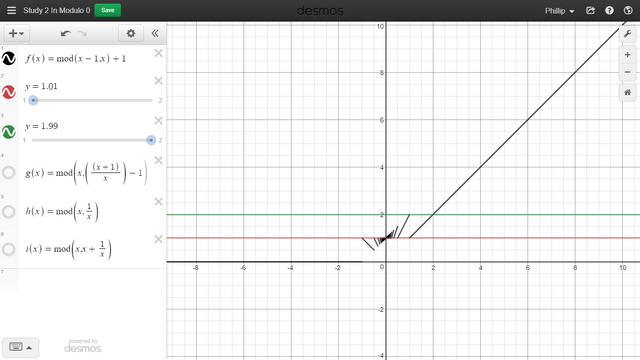Toggle the on-screen keyboard
This screenshot has width=640, height=360.
[x=16, y=347]
